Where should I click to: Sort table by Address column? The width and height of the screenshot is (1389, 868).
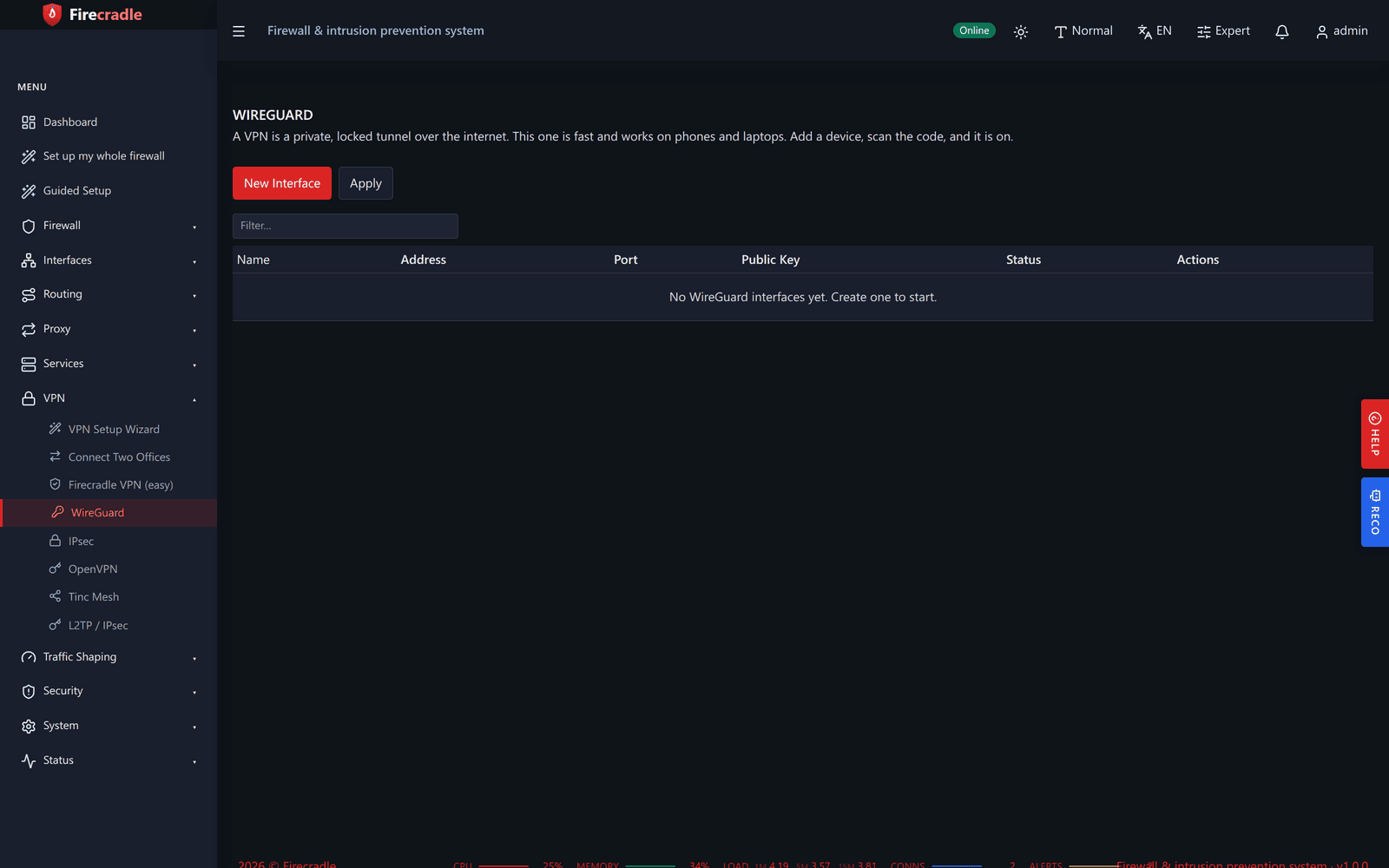click(424, 260)
